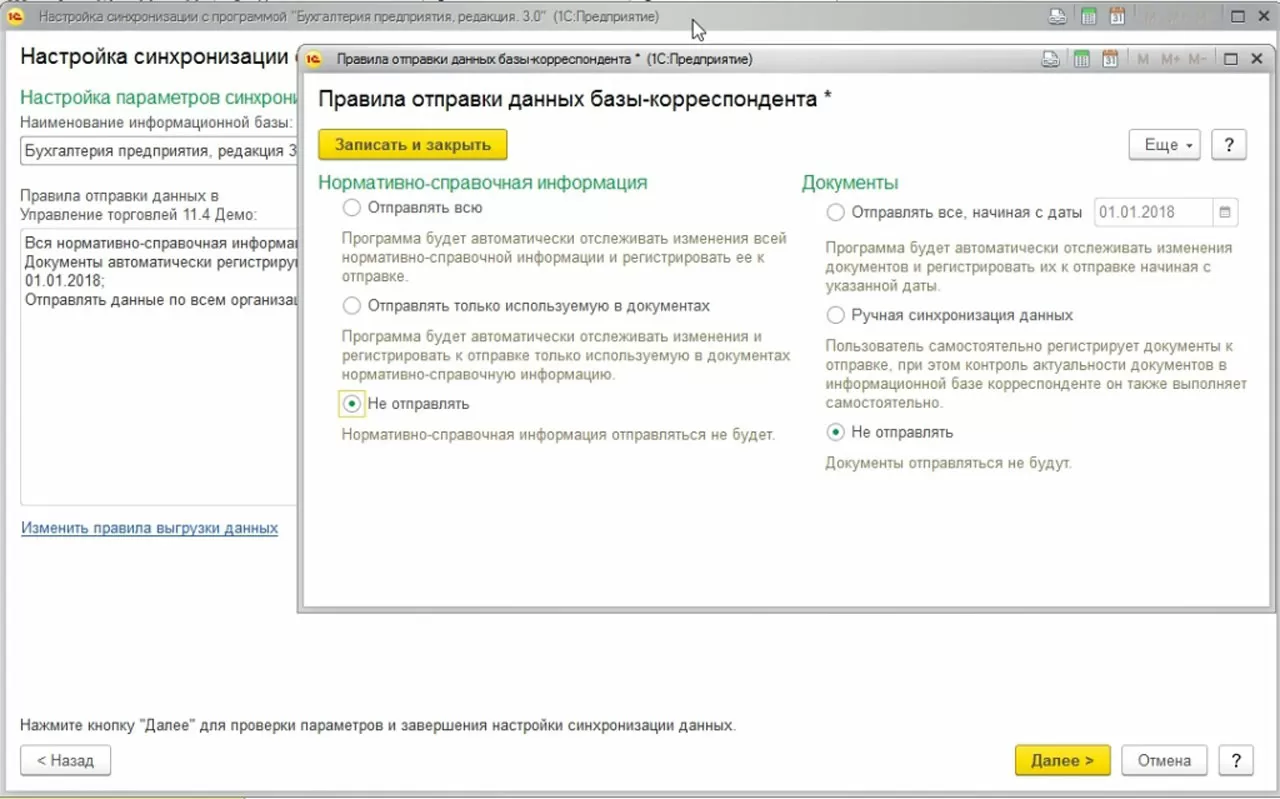Click the print icon in the sync settings window title bar
Viewport: 1280px width, 799px height.
[1057, 17]
